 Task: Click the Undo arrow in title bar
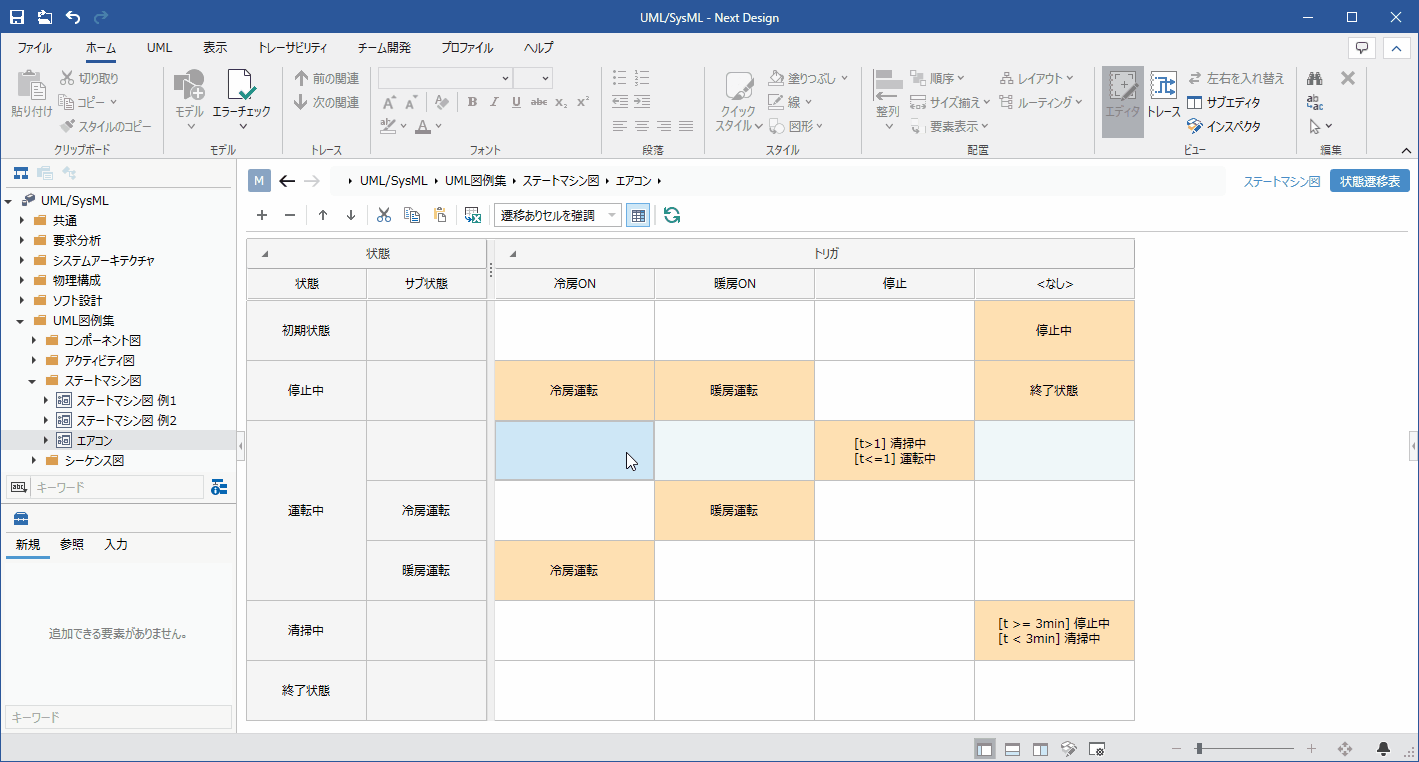coord(73,17)
